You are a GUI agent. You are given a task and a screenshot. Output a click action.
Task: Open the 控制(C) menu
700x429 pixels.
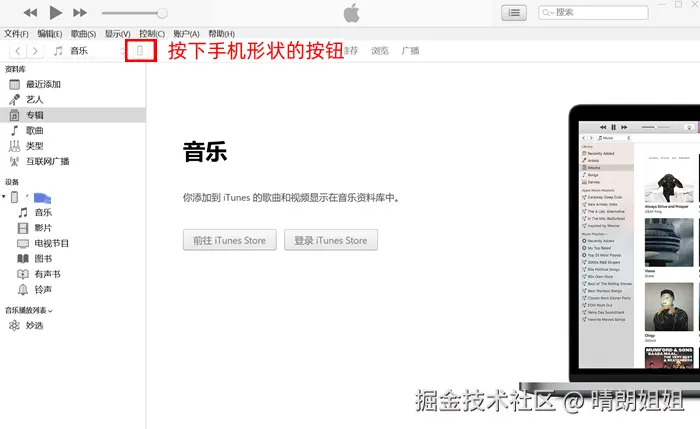[x=152, y=34]
